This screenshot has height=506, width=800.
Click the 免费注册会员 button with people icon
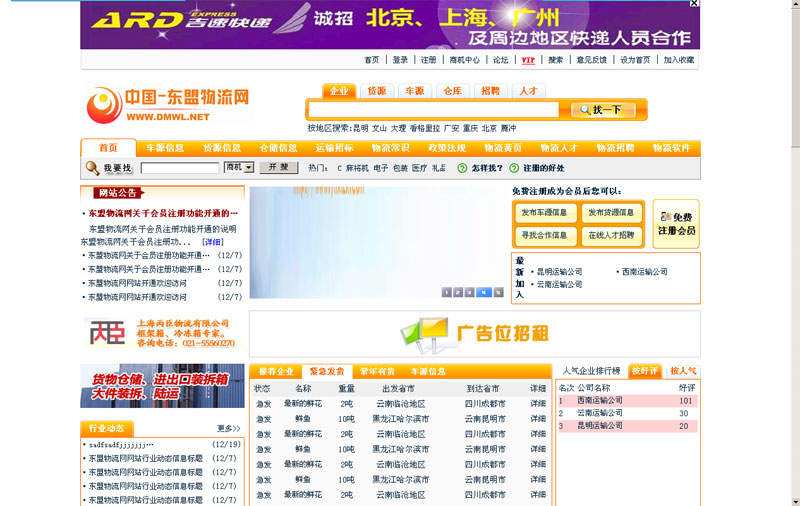[x=676, y=224]
